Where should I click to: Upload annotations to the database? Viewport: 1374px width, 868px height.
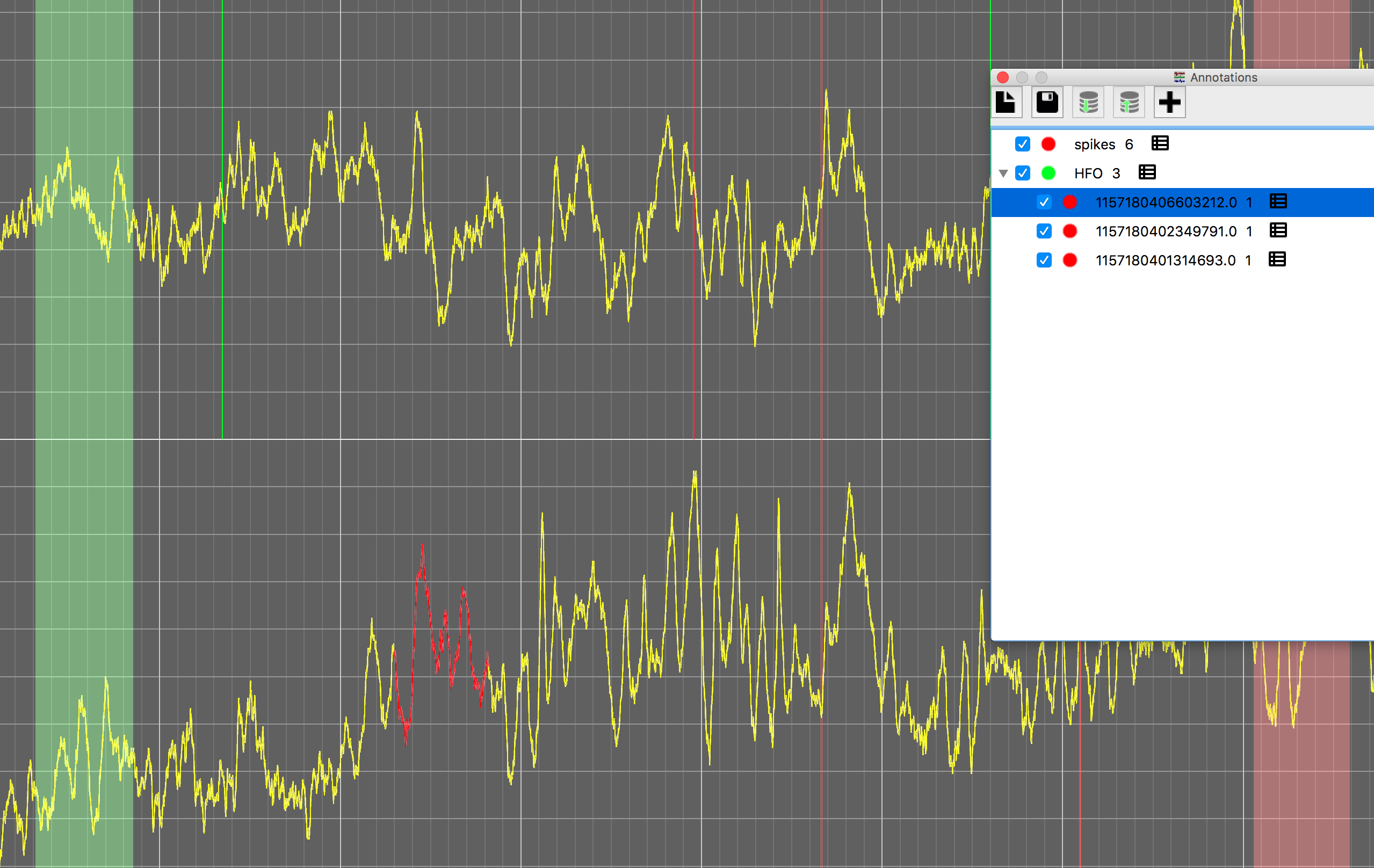click(1128, 102)
